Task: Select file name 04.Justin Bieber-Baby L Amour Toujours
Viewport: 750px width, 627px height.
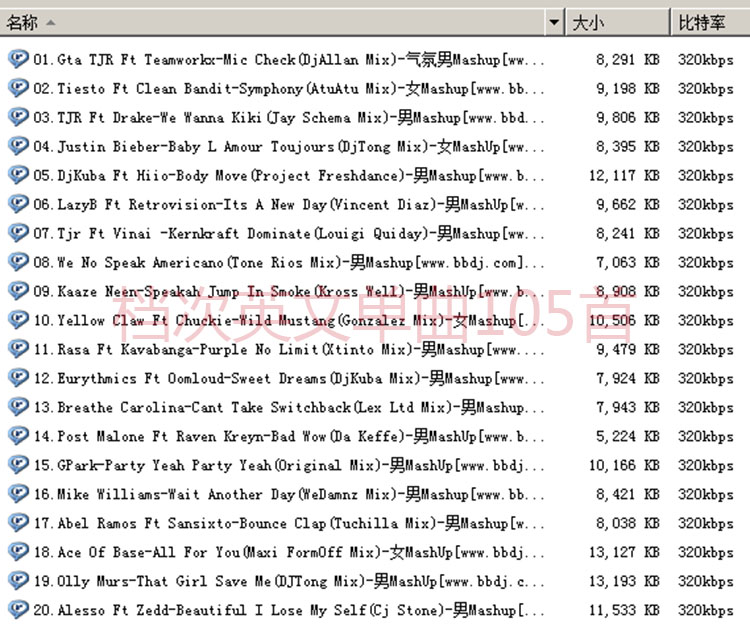Action: tap(288, 147)
